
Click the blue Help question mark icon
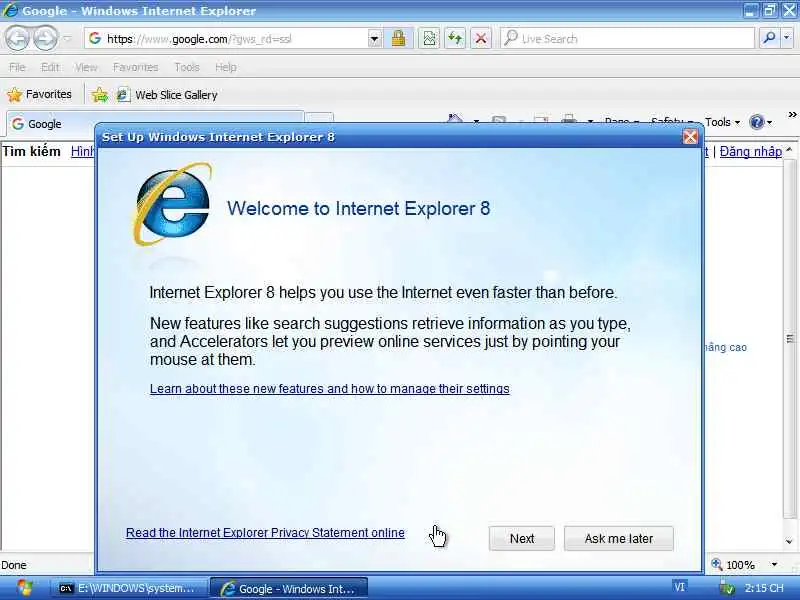tap(757, 122)
